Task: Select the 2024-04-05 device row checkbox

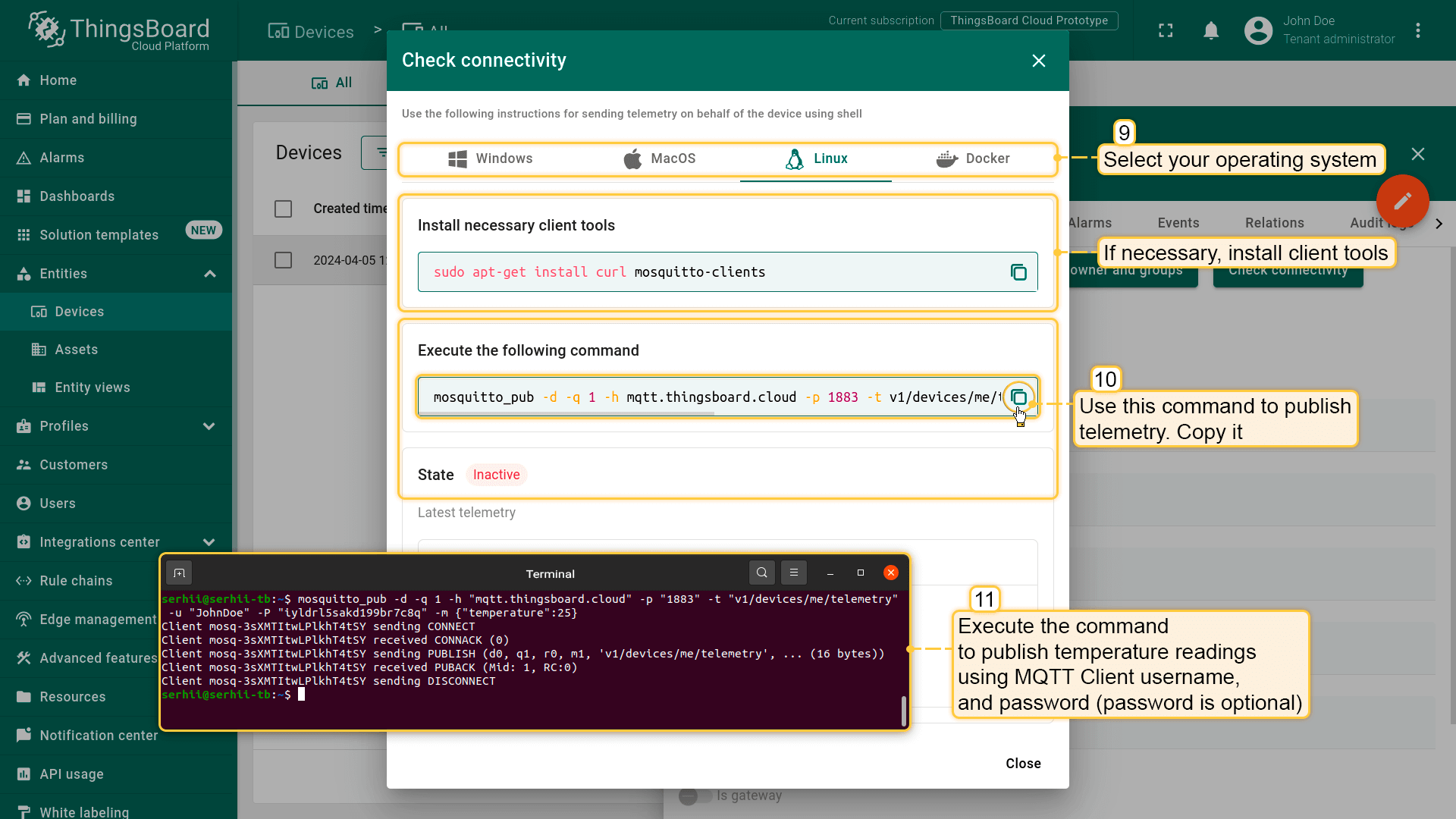Action: click(283, 260)
